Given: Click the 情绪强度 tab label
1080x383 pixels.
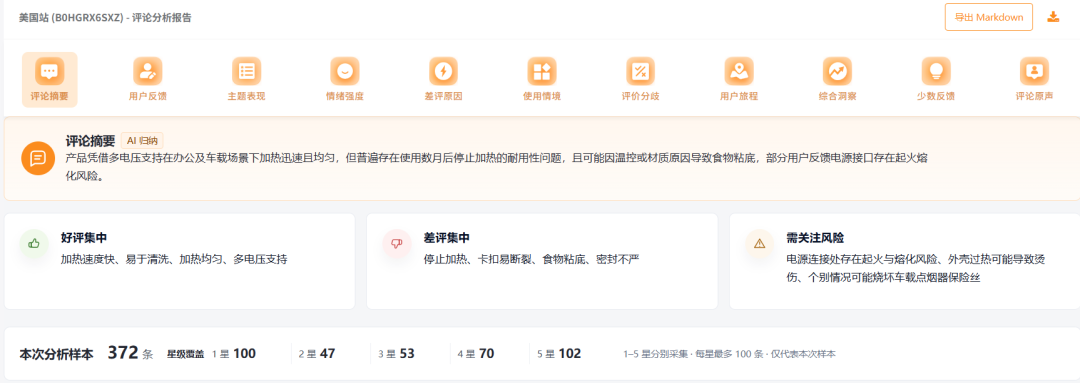Looking at the screenshot, I should 345,96.
